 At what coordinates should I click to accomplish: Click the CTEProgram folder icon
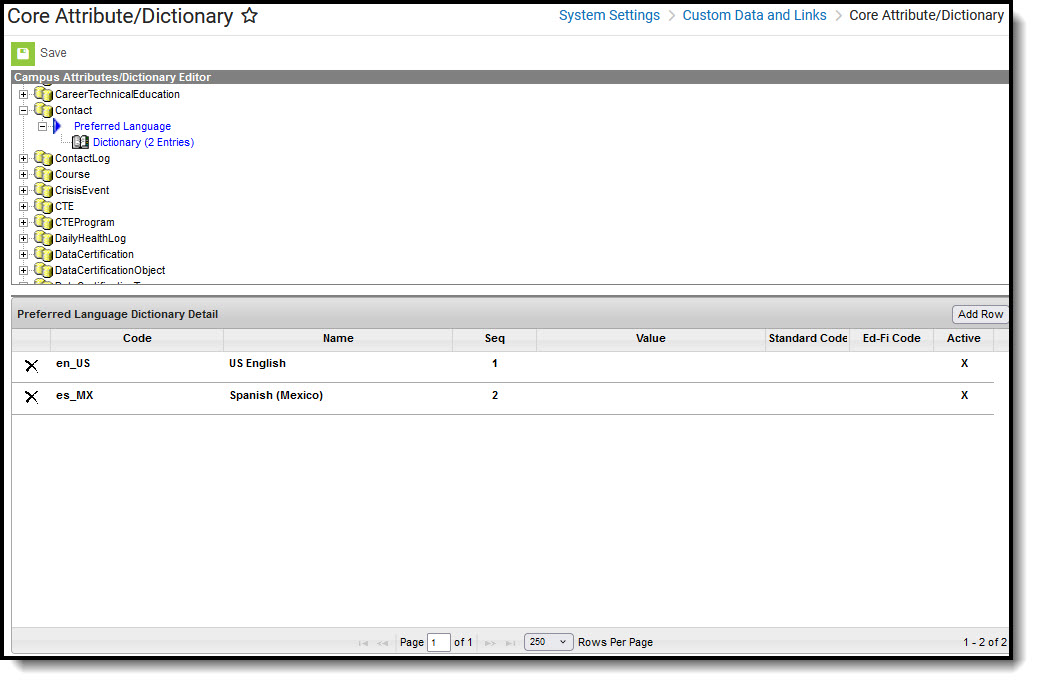coord(44,222)
